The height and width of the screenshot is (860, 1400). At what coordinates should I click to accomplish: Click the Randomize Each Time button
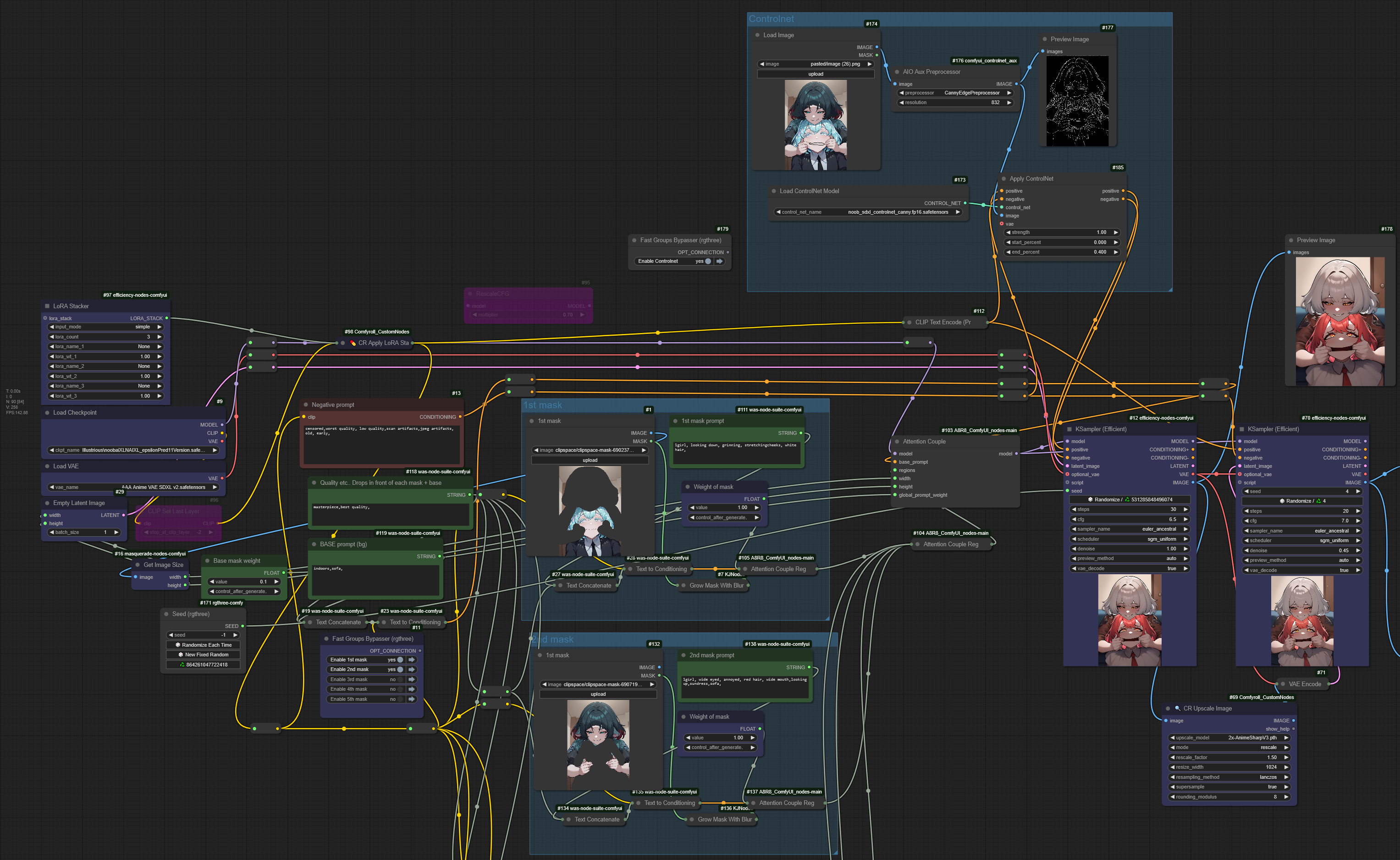(x=204, y=645)
